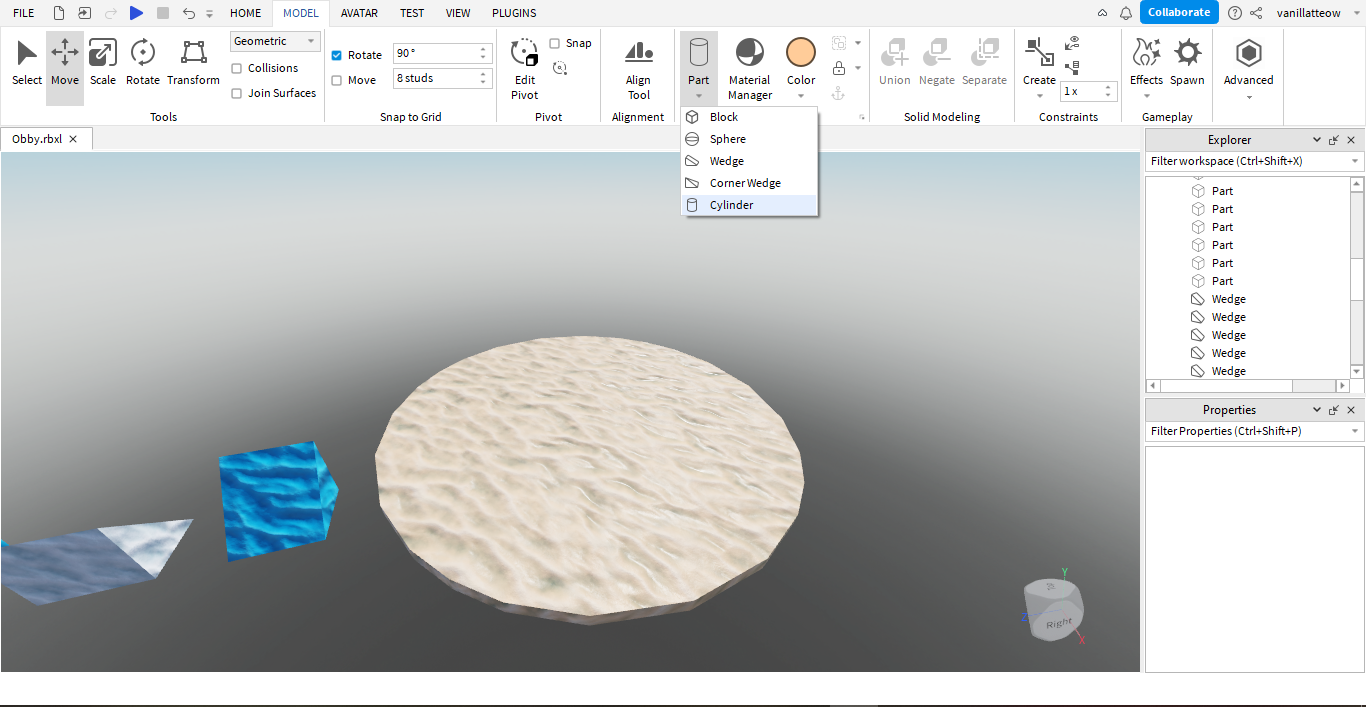Activate the Transform tool
The width and height of the screenshot is (1366, 707).
193,62
